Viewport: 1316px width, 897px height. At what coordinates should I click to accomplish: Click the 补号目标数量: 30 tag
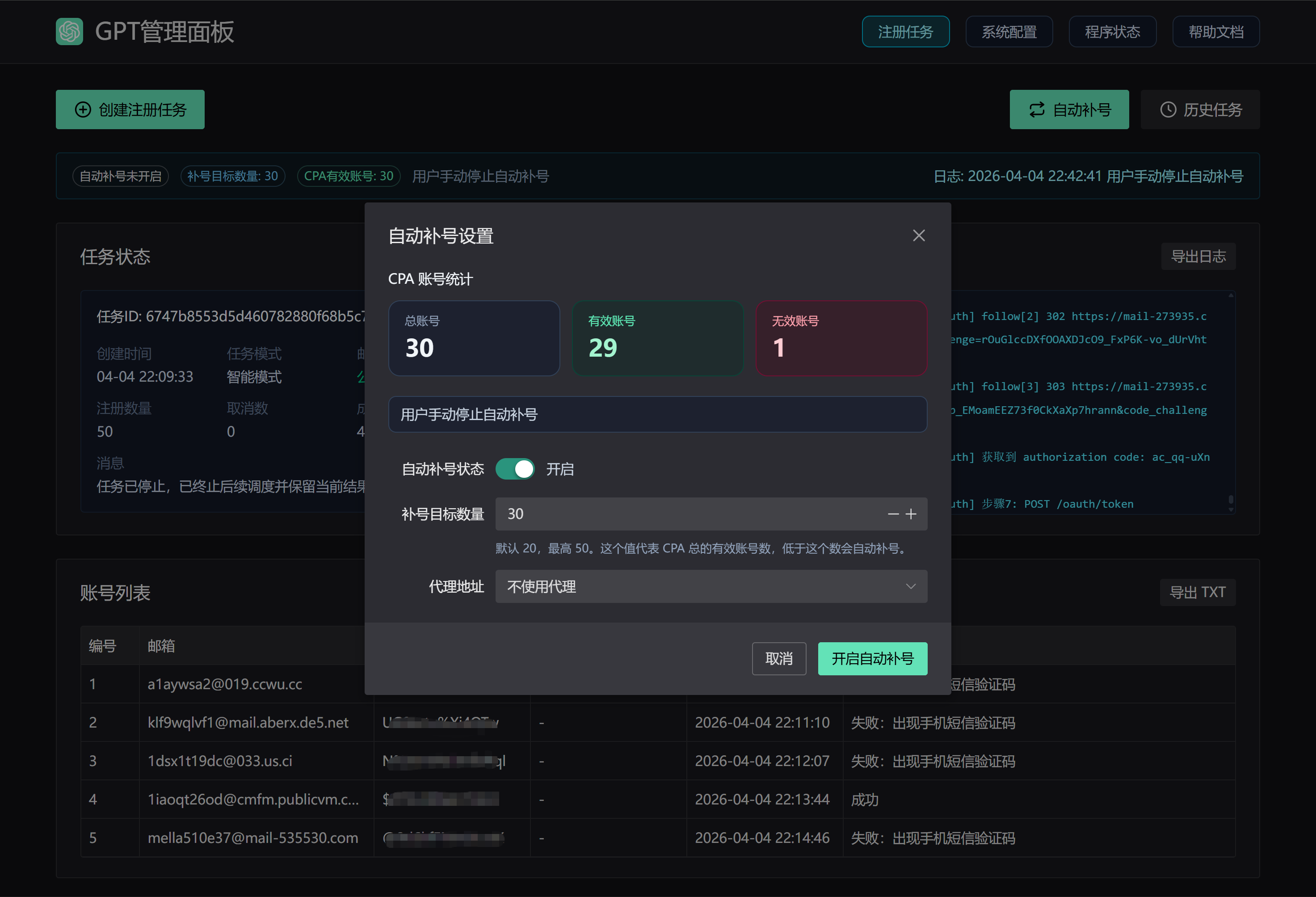click(x=233, y=176)
